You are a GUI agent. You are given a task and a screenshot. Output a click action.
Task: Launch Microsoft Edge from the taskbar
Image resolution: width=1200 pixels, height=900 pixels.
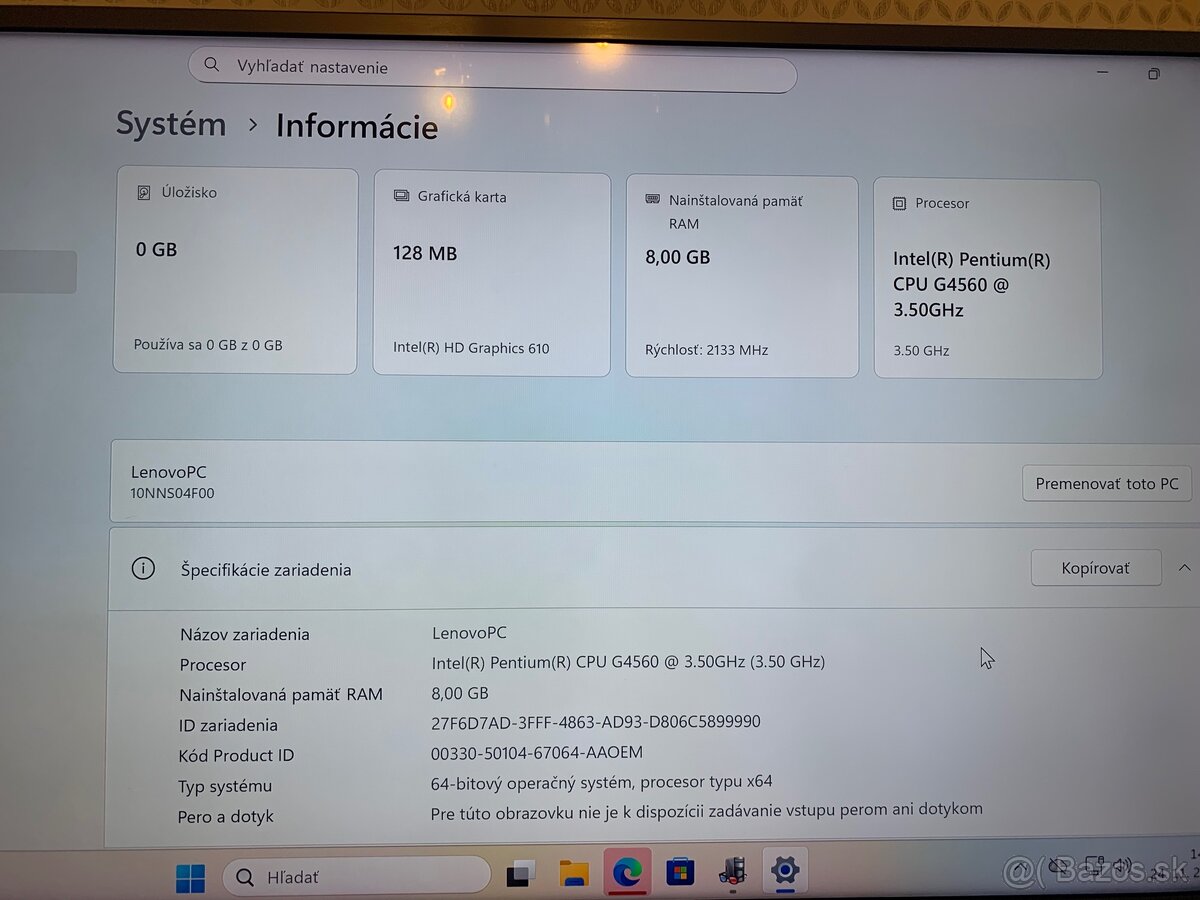tap(627, 872)
